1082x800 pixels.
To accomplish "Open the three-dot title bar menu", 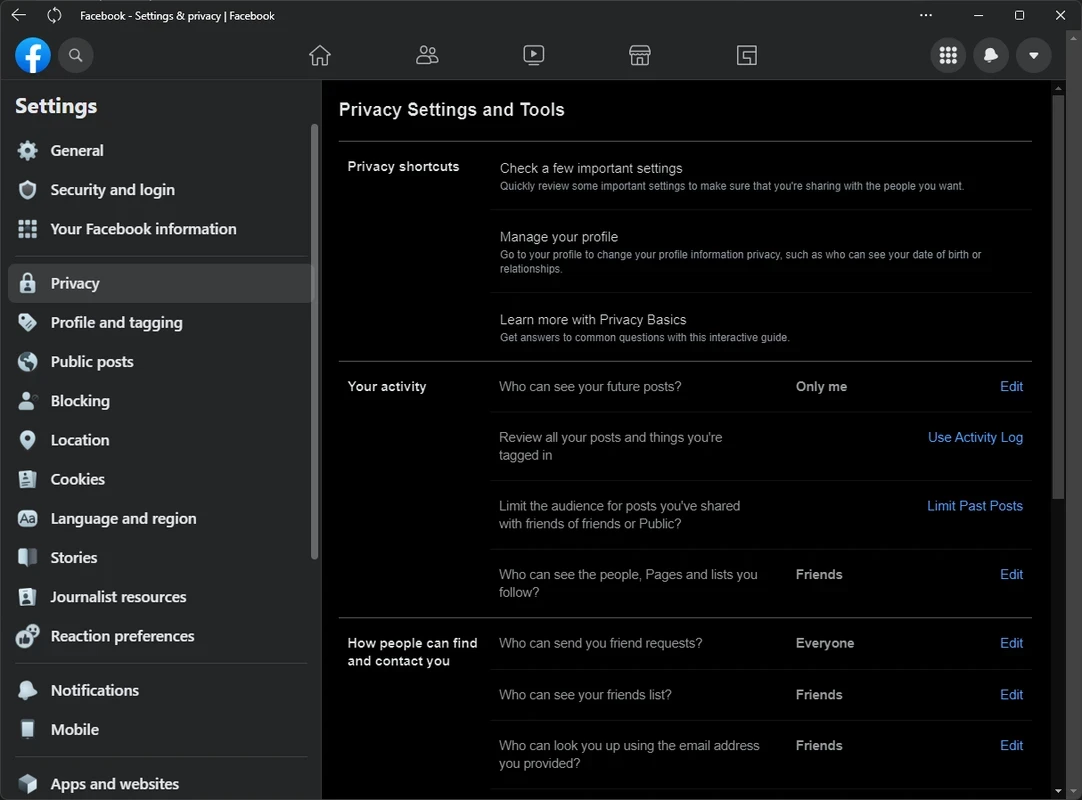I will coord(926,15).
